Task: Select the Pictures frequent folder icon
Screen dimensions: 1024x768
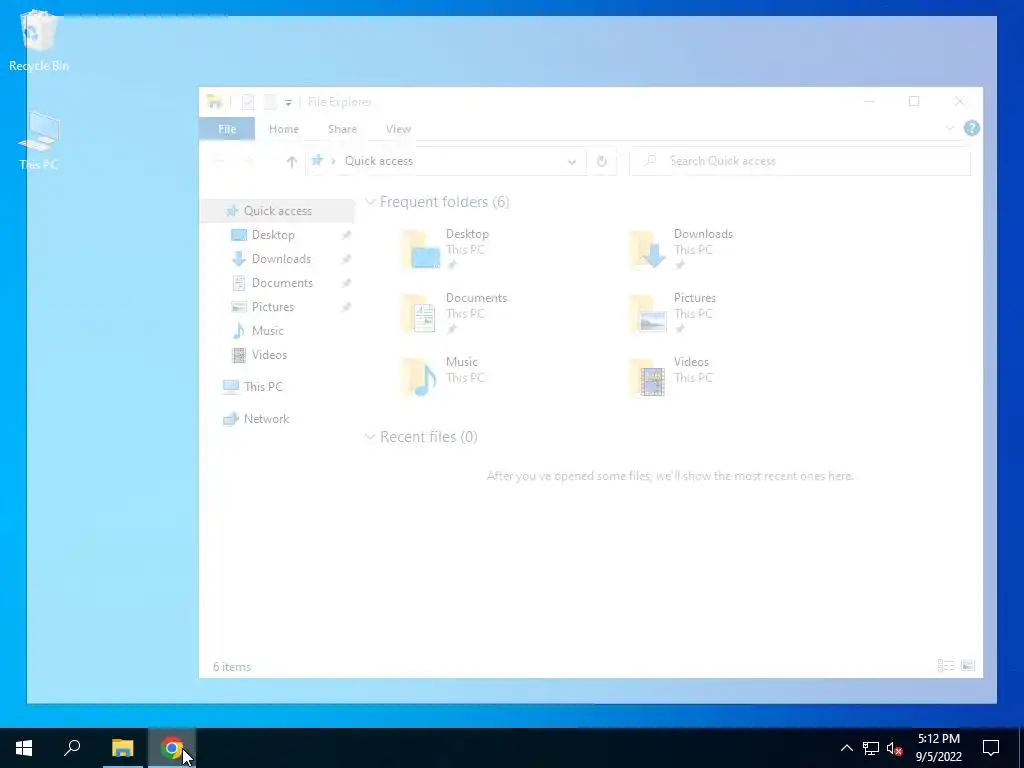Action: [x=648, y=313]
